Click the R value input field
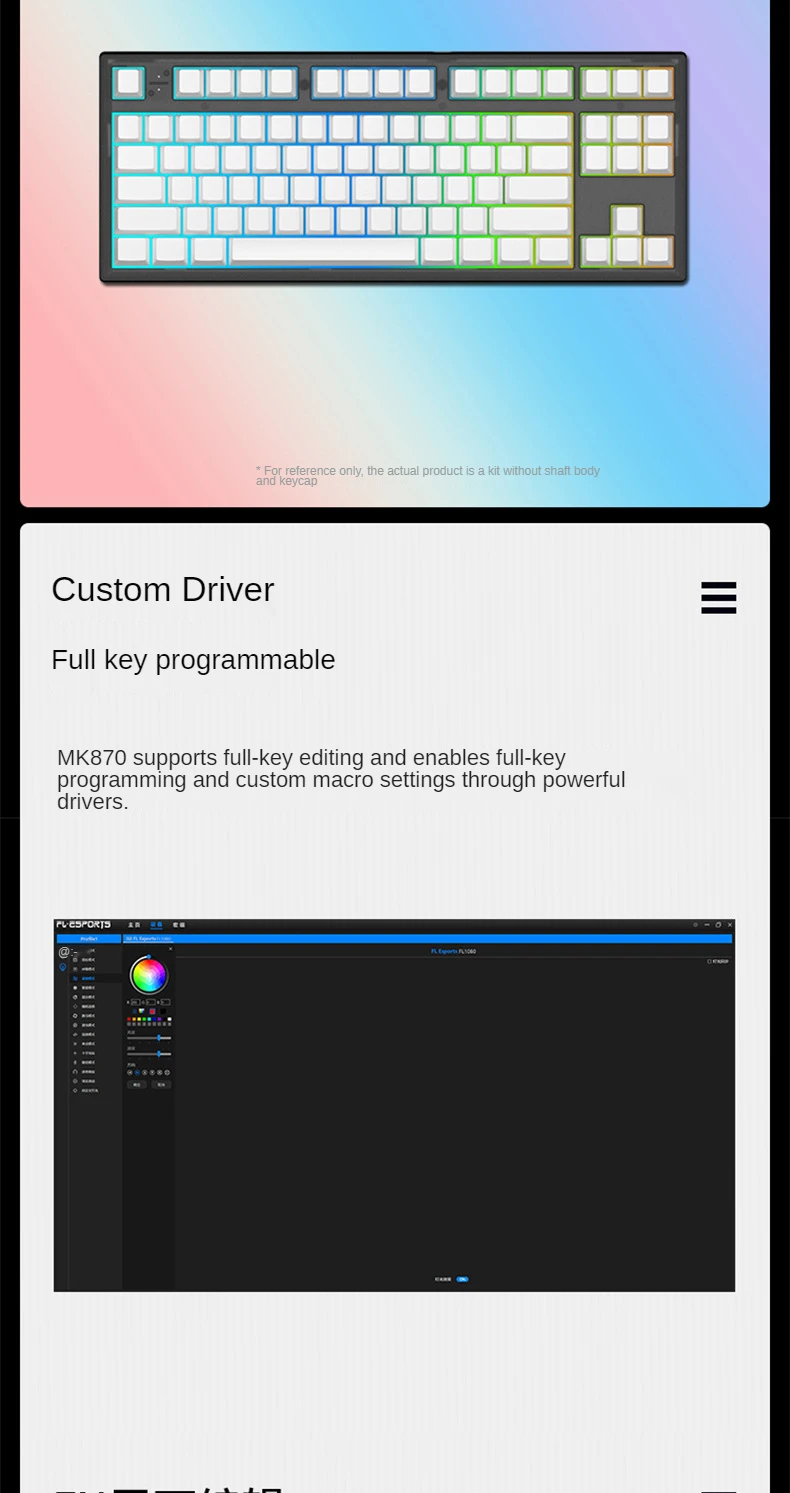The height and width of the screenshot is (1493, 790). [x=135, y=1002]
